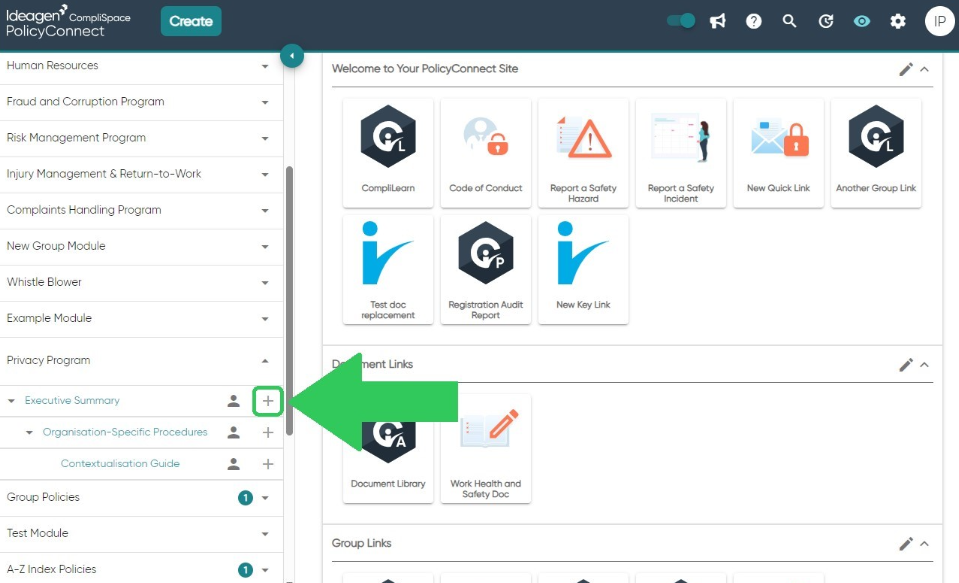
Task: Toggle the switch in the top header
Action: click(681, 21)
